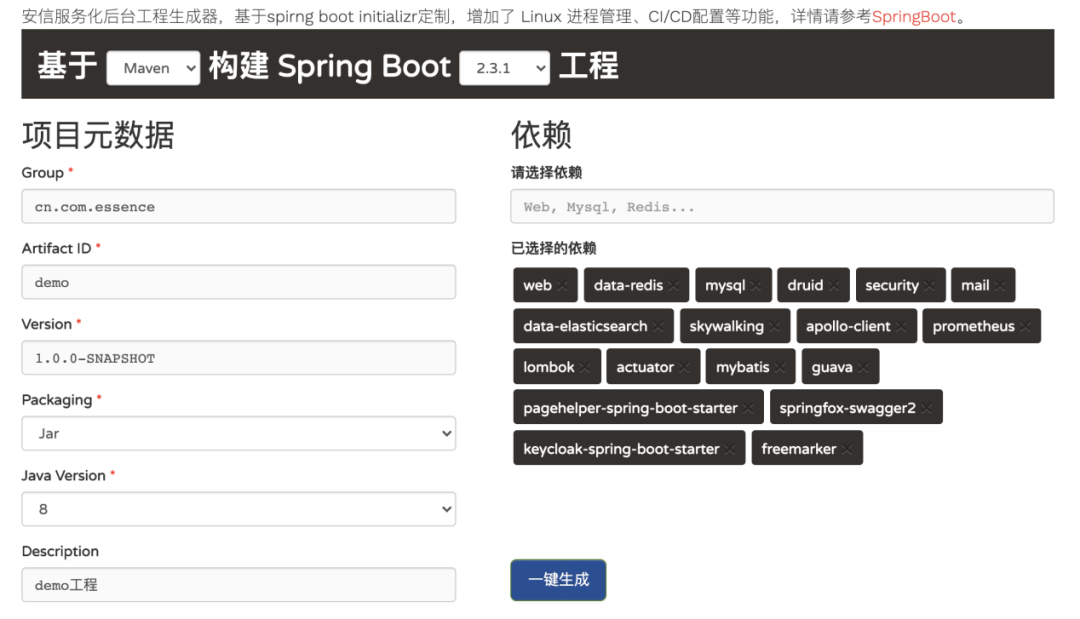Remove the prometheus dependency tag

tap(1026, 326)
